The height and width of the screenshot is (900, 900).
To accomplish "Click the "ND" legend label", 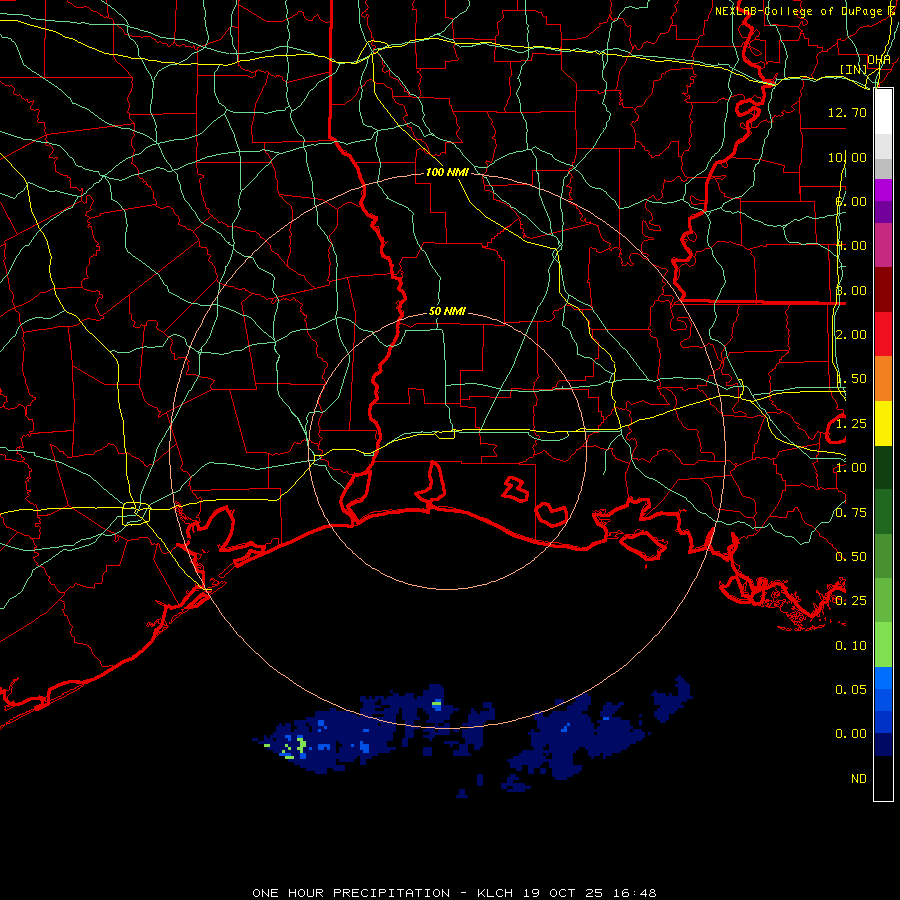I will coord(859,779).
